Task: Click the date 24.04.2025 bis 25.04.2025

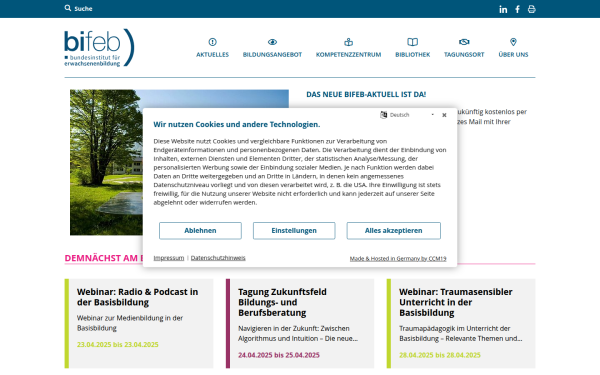Action: [x=279, y=355]
